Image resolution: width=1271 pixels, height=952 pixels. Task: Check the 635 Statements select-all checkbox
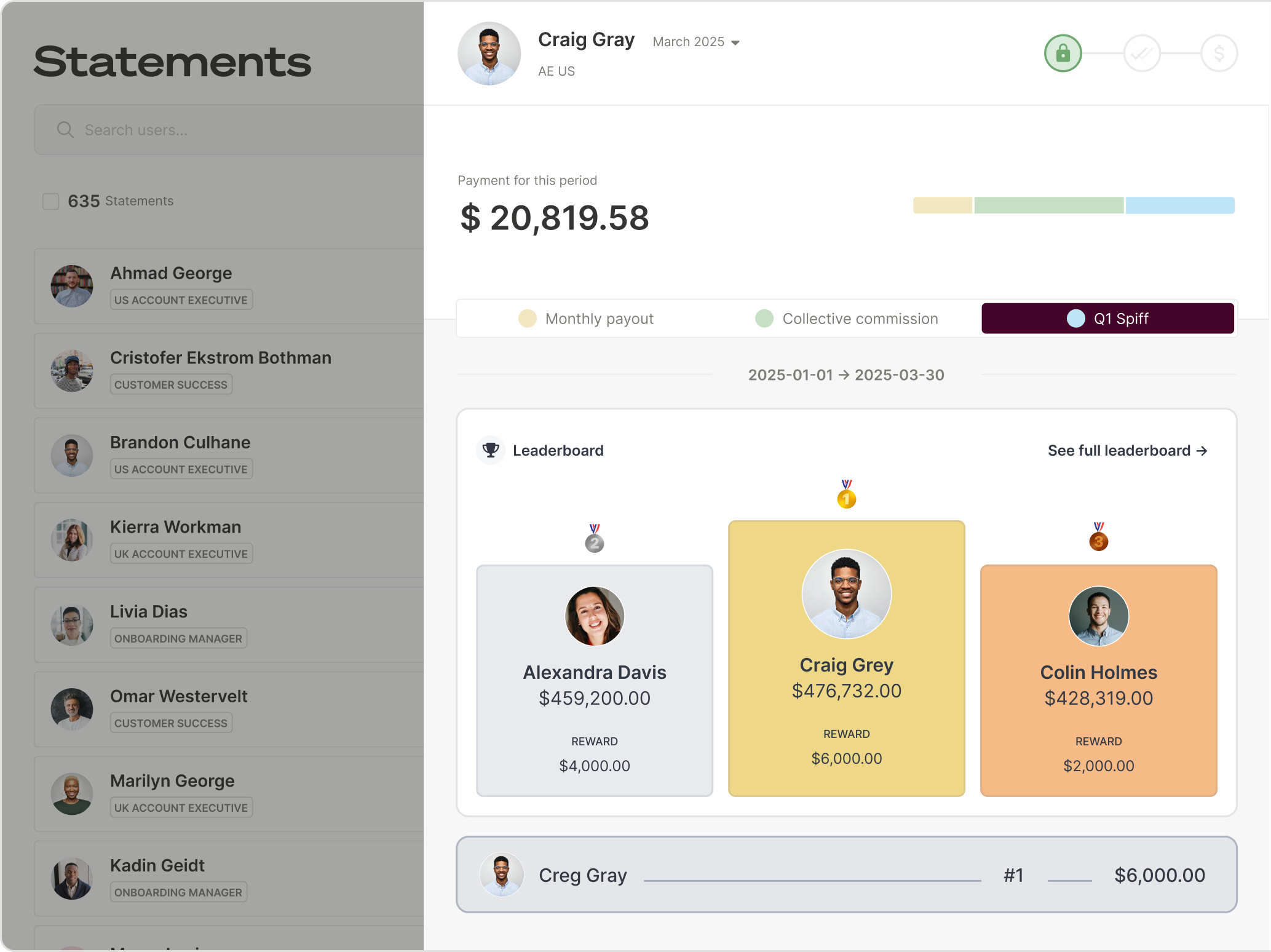point(50,201)
